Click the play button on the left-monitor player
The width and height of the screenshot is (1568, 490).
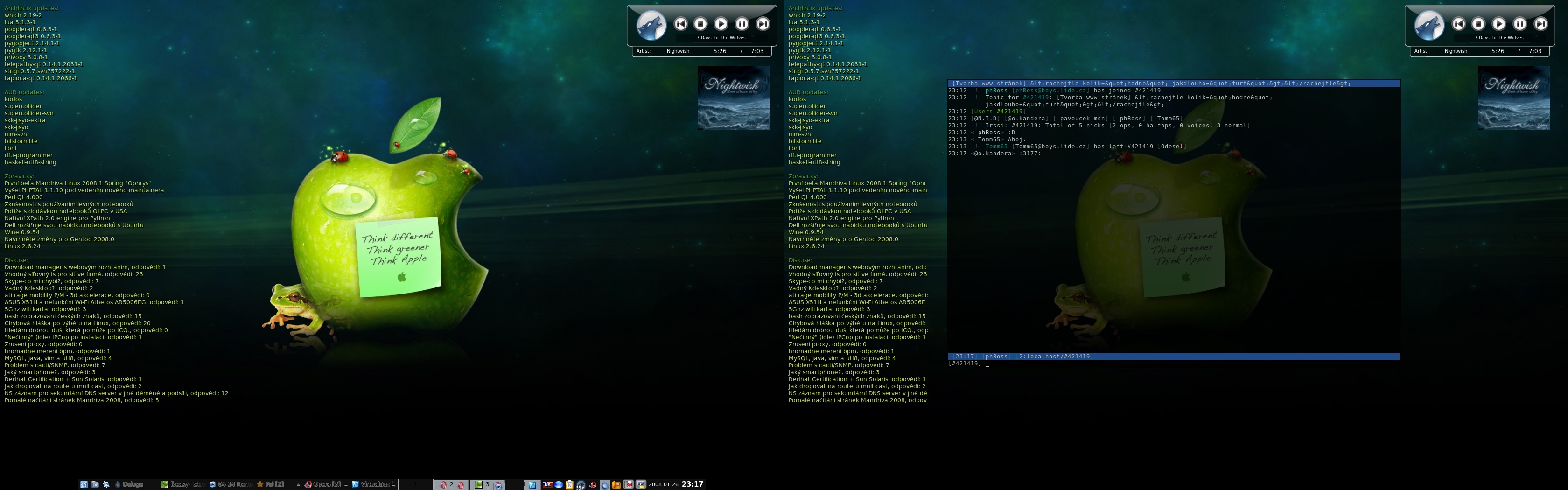click(721, 24)
